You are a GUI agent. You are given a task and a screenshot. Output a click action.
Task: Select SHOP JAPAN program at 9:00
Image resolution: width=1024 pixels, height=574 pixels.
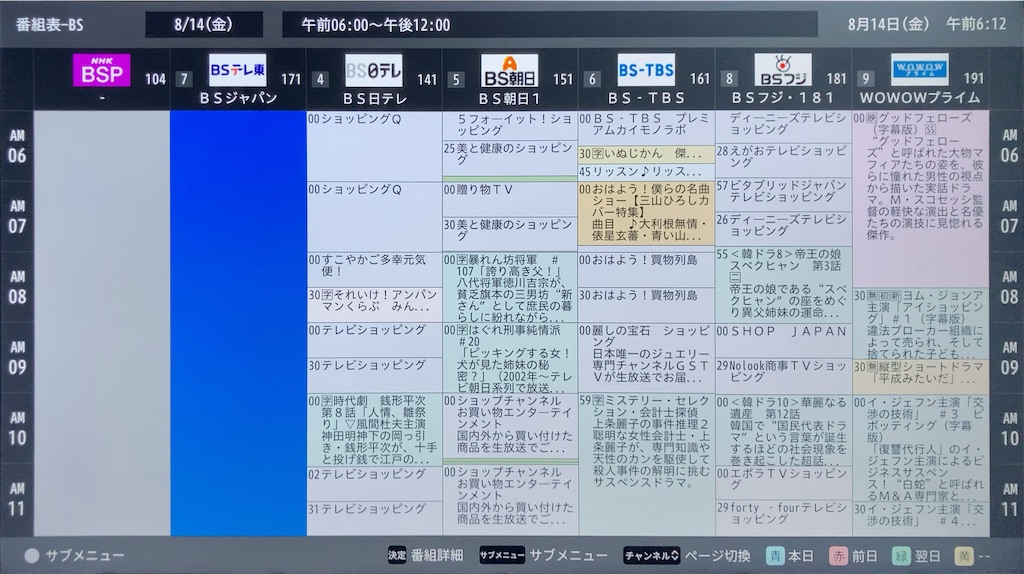(784, 340)
